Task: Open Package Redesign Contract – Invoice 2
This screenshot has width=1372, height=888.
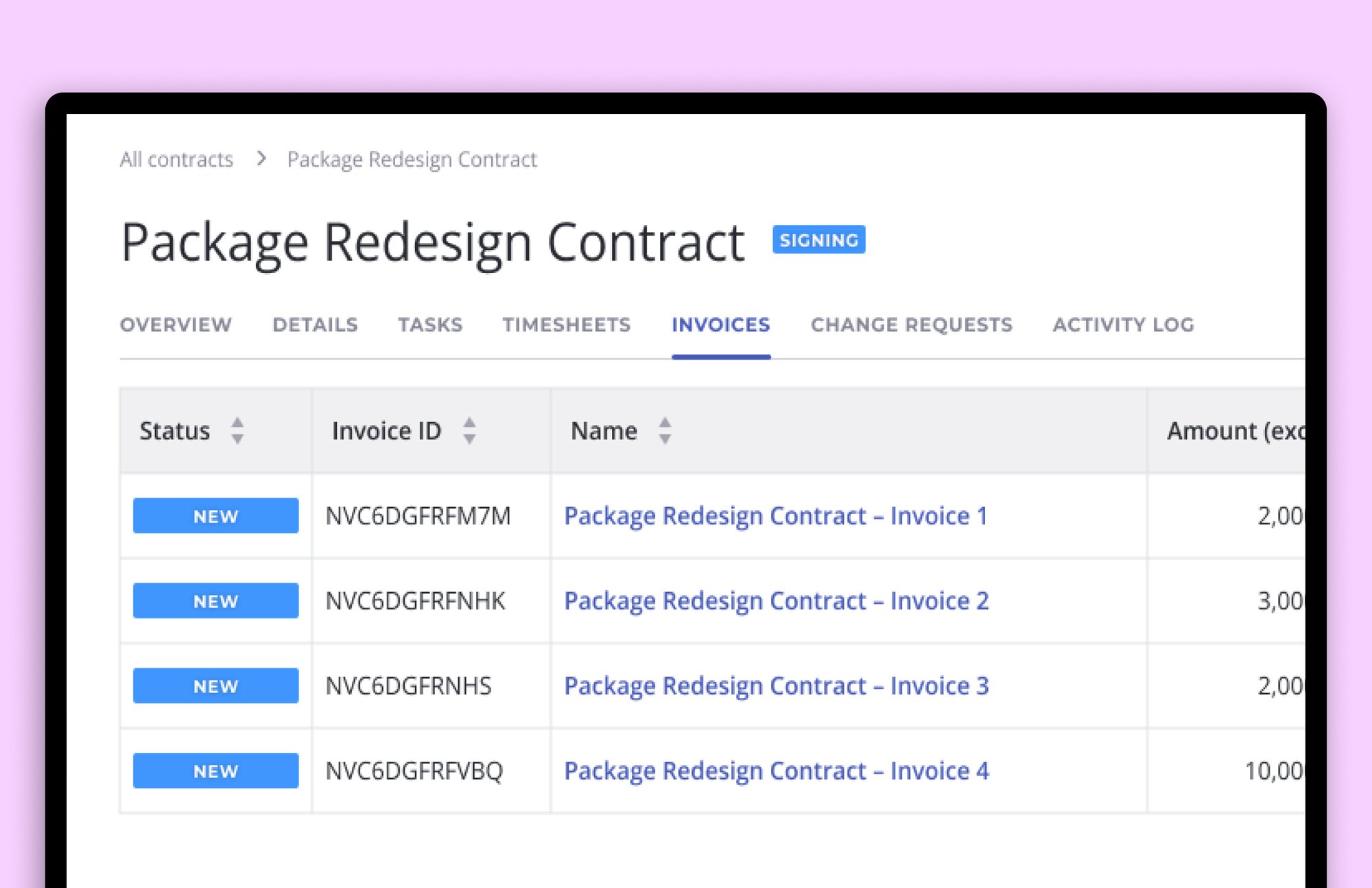Action: [776, 601]
